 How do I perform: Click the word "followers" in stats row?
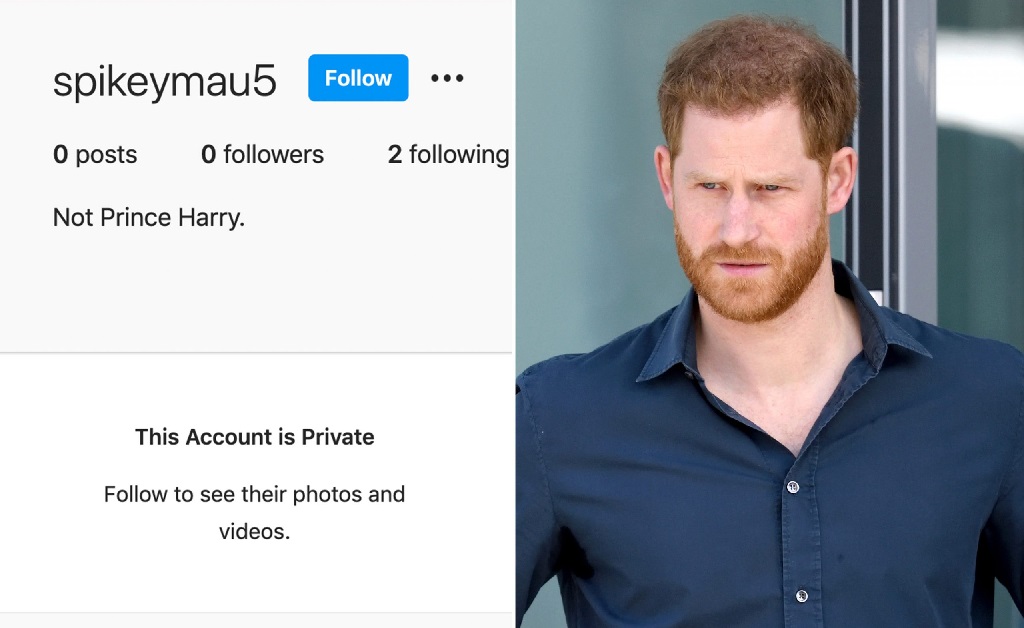[273, 155]
